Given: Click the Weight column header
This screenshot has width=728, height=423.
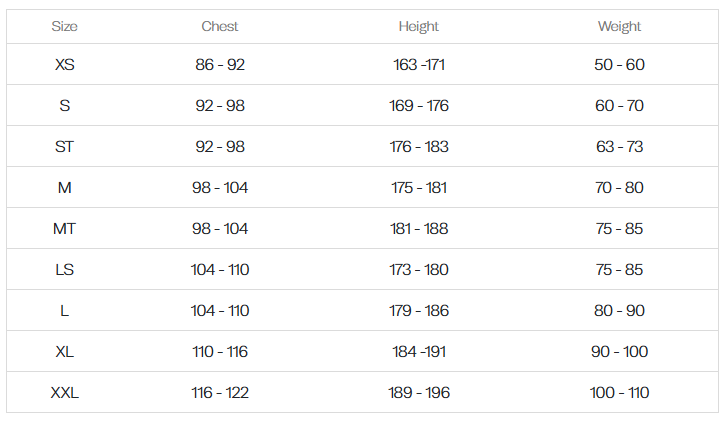Looking at the screenshot, I should point(619,26).
